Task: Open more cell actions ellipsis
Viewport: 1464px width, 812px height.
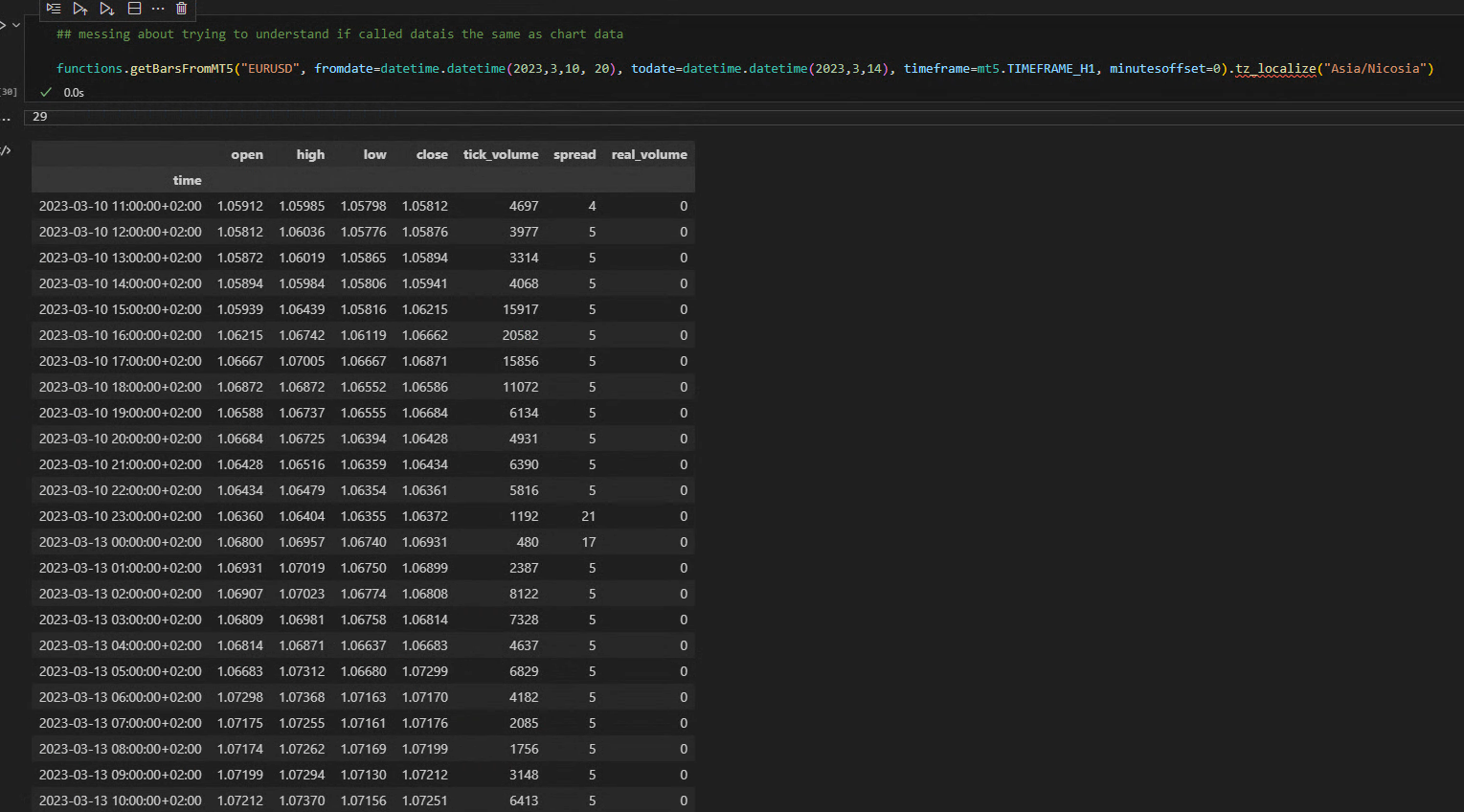Action: (158, 9)
